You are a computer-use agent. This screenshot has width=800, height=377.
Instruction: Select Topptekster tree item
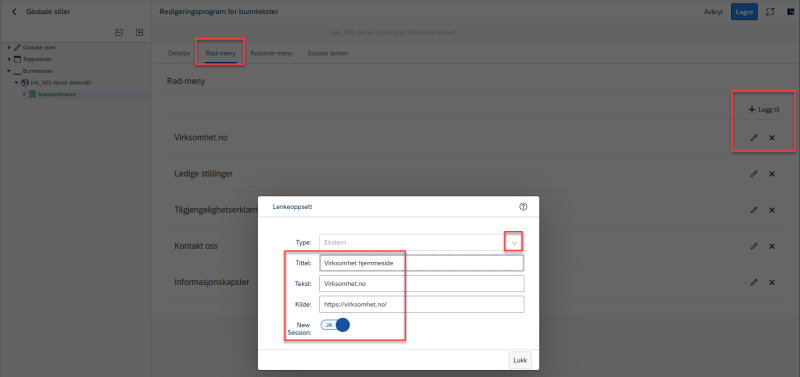pos(37,59)
